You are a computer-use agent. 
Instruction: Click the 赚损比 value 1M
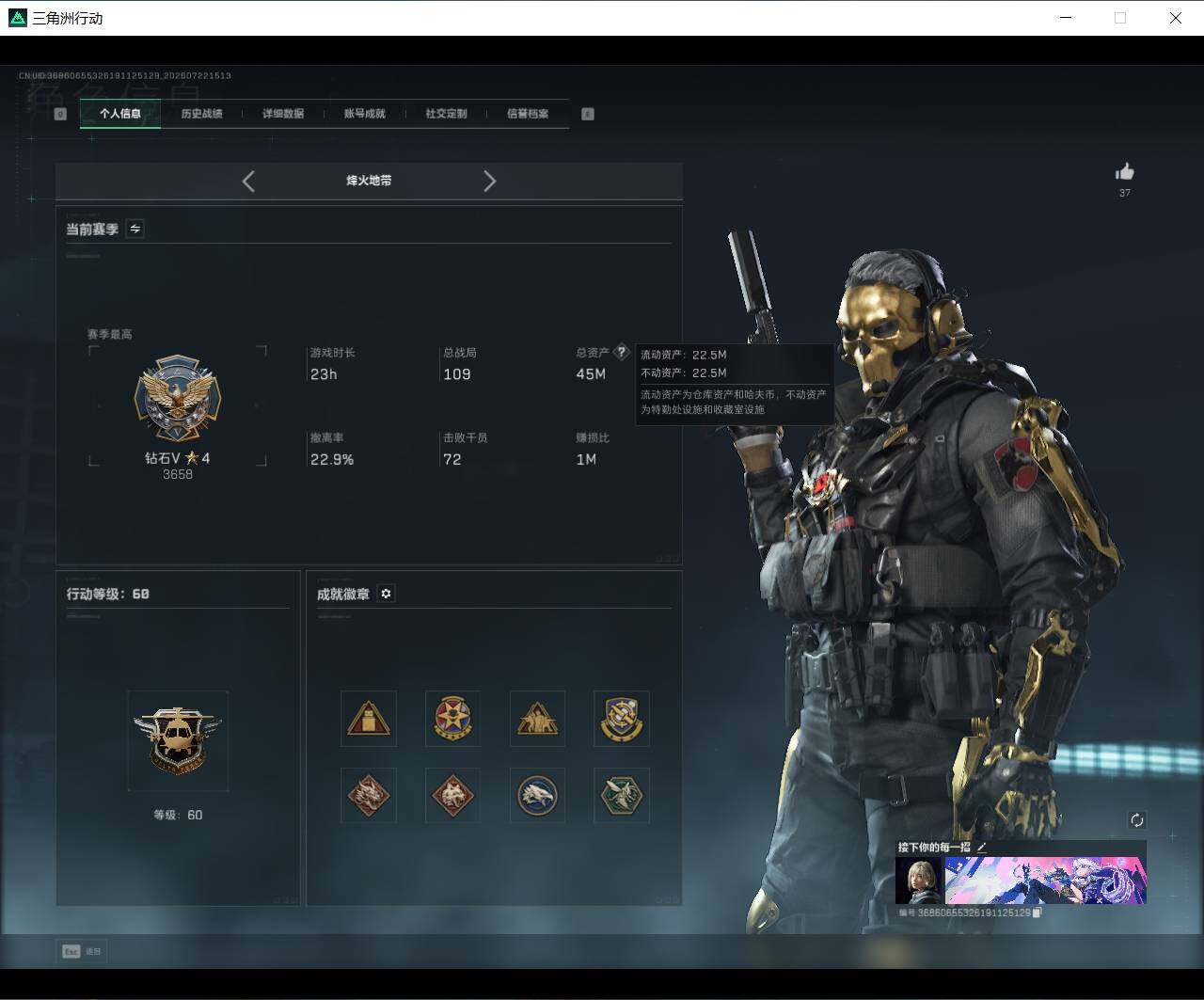(586, 460)
